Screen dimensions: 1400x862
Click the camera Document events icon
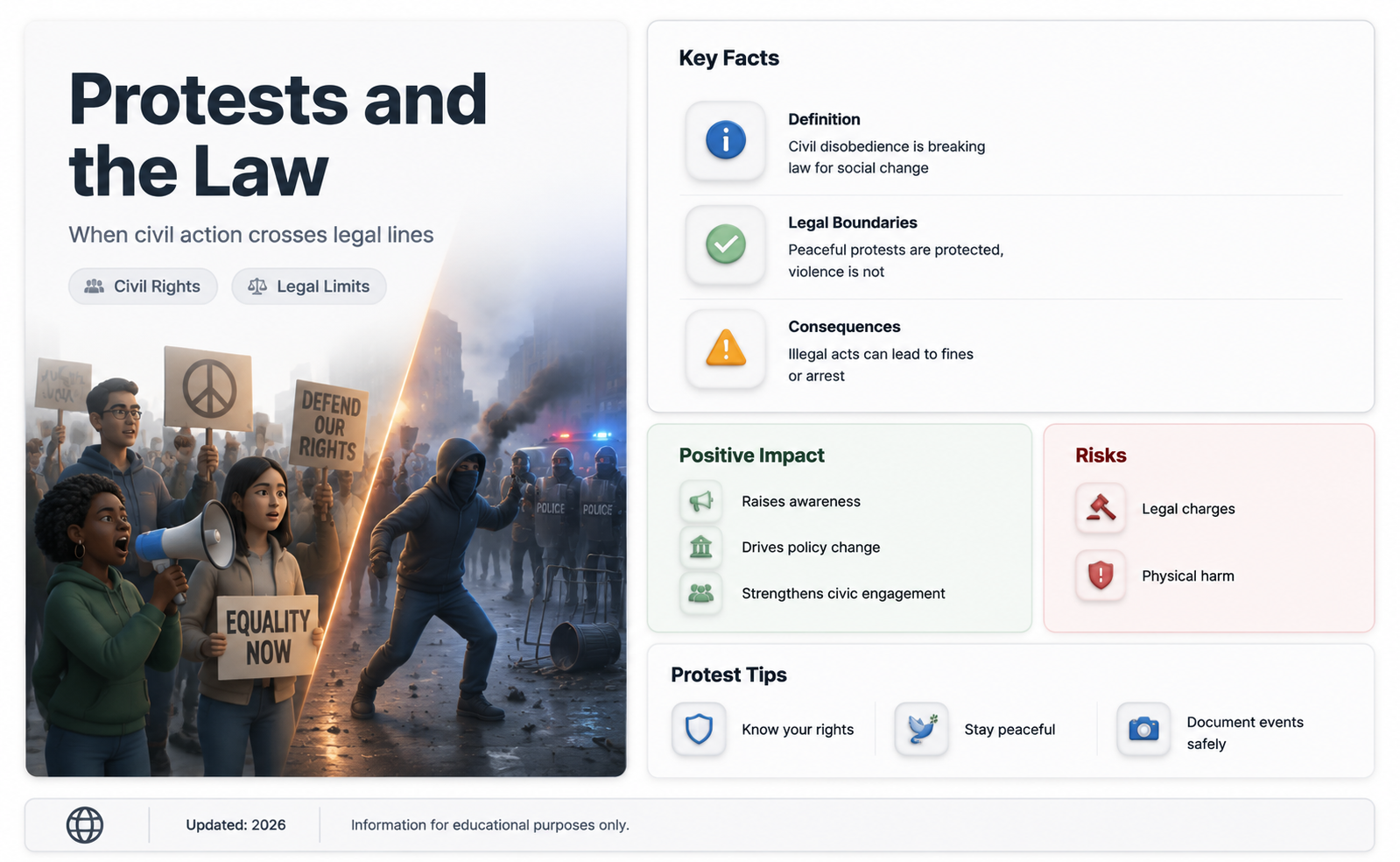(x=1143, y=729)
